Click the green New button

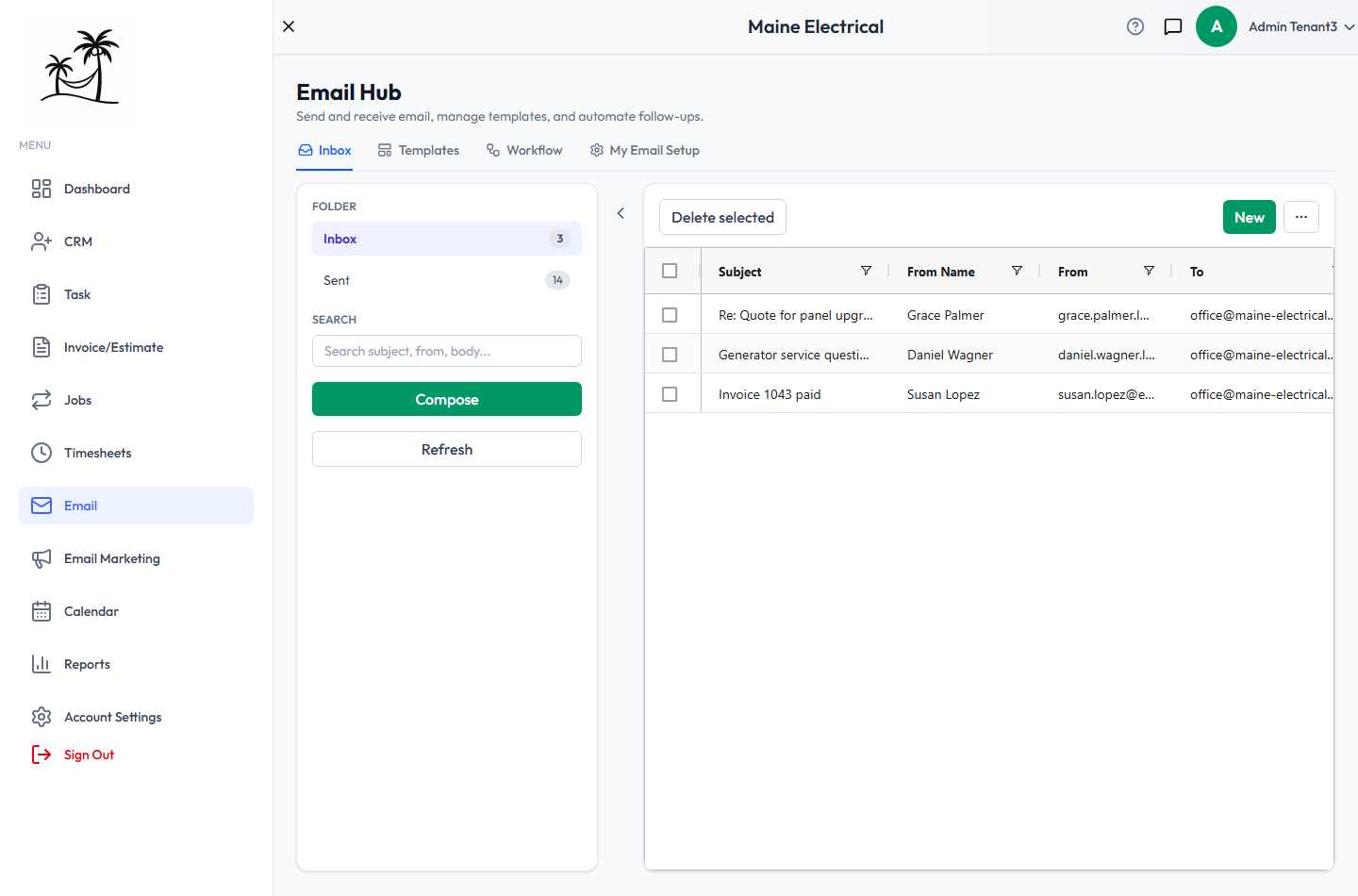tap(1250, 217)
